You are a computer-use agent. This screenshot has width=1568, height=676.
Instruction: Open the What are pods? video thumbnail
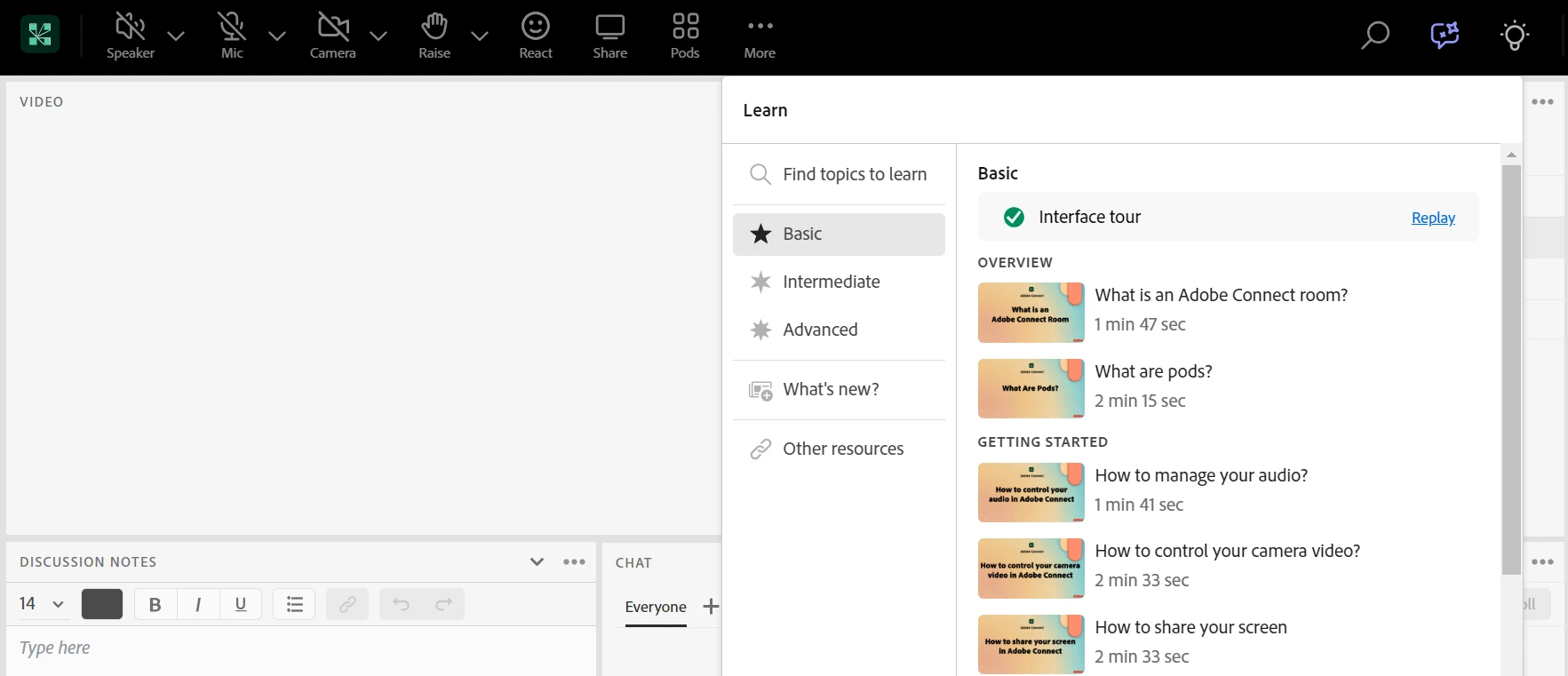pyautogui.click(x=1031, y=388)
